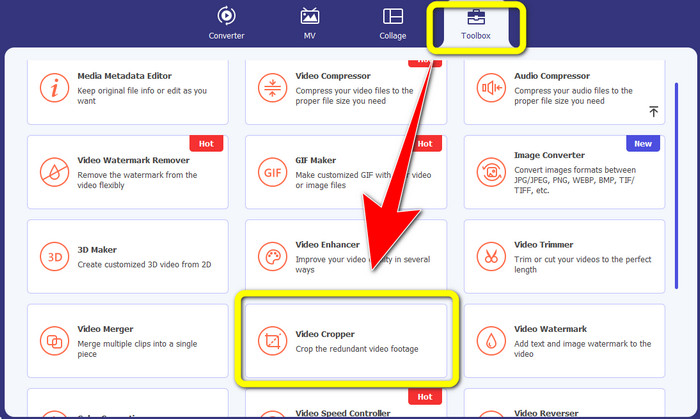
Task: Click Hot badge on Video Speed Controller
Action: [x=425, y=397]
